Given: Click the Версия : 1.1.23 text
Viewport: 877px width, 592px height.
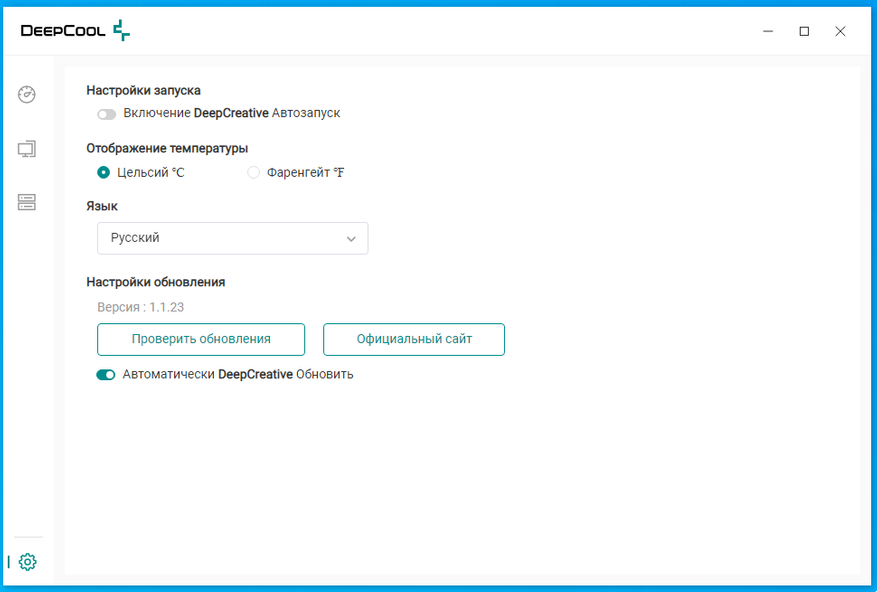Looking at the screenshot, I should (140, 307).
